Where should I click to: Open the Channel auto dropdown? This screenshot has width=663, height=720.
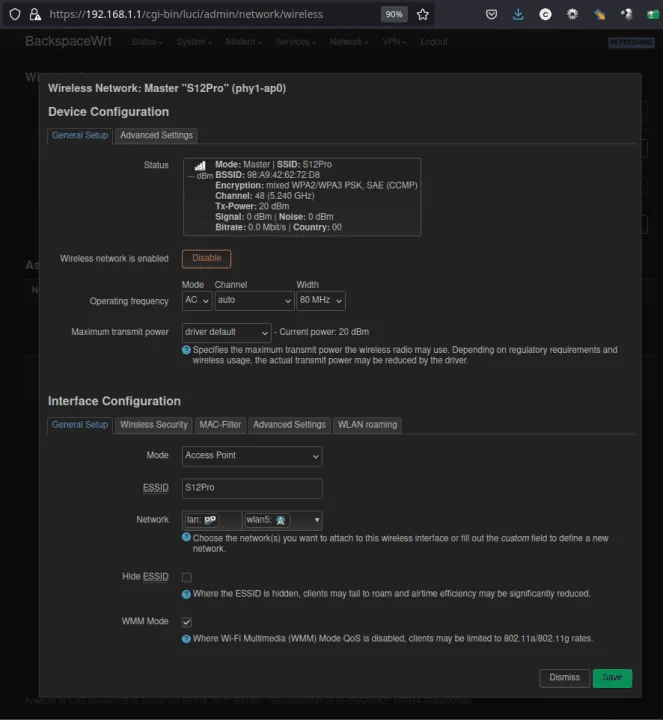pyautogui.click(x=254, y=301)
